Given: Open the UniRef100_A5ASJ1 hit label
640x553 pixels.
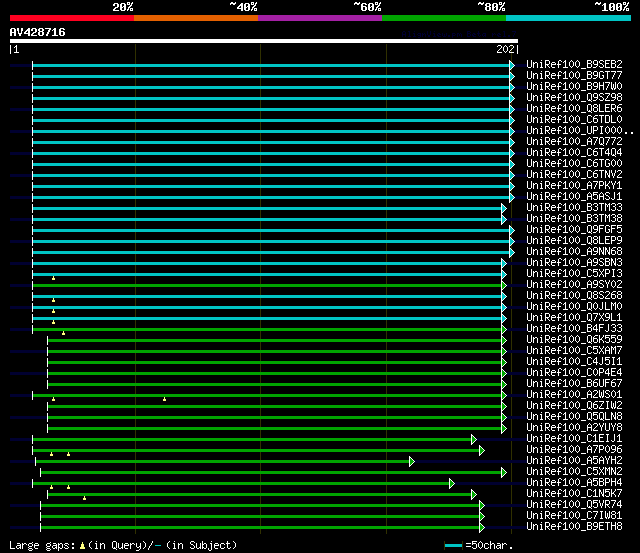Looking at the screenshot, I should click(574, 197).
